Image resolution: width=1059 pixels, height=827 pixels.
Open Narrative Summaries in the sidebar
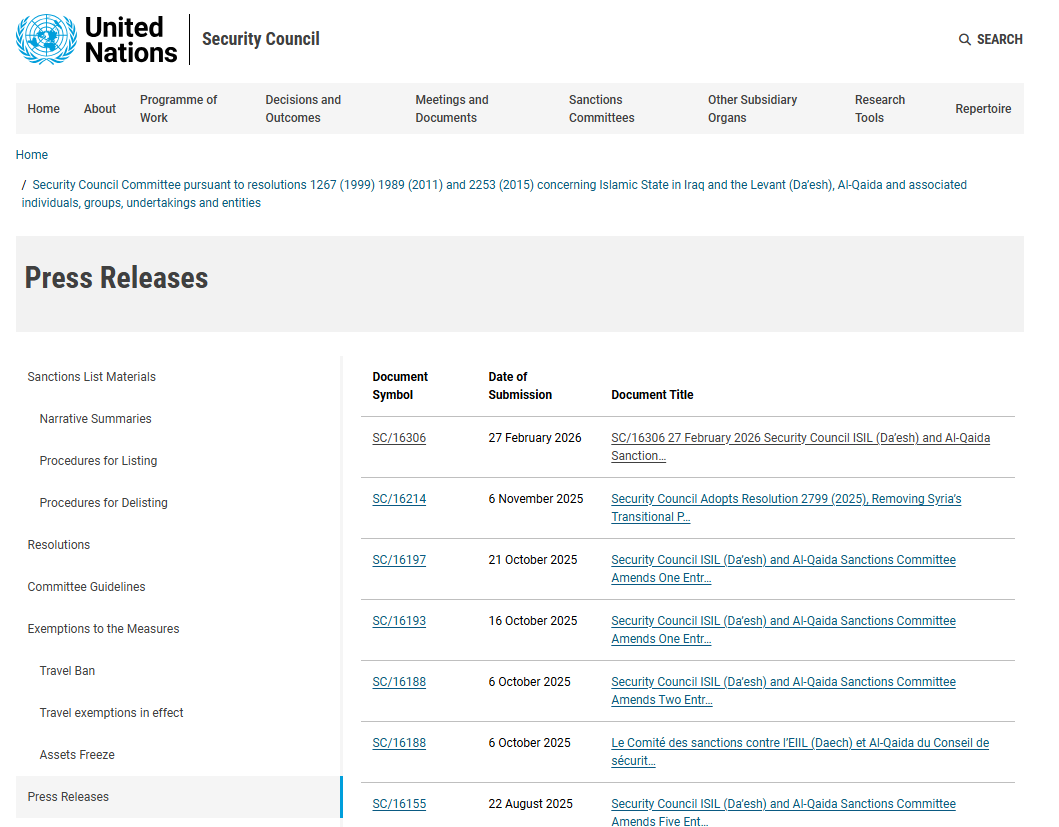pos(95,419)
